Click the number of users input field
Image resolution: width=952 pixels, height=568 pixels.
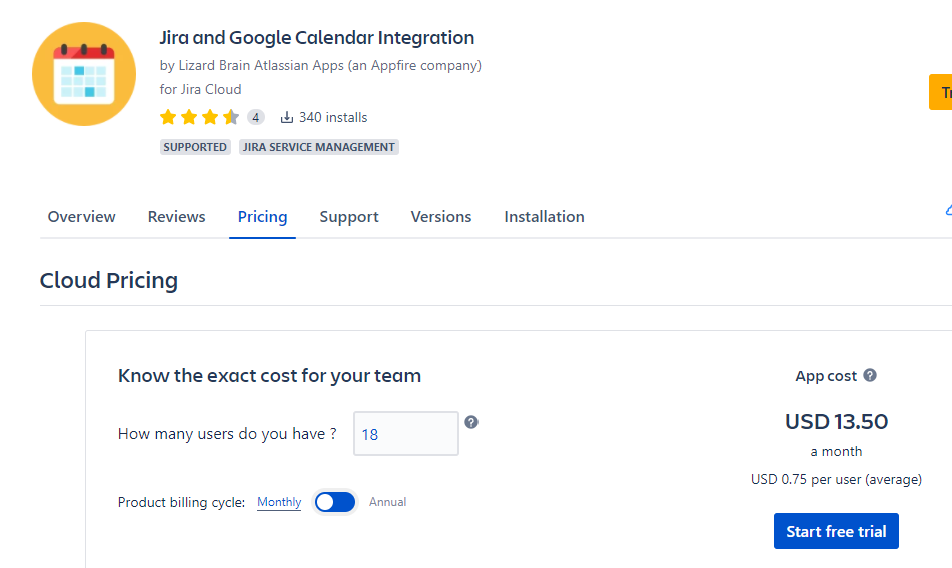[405, 434]
